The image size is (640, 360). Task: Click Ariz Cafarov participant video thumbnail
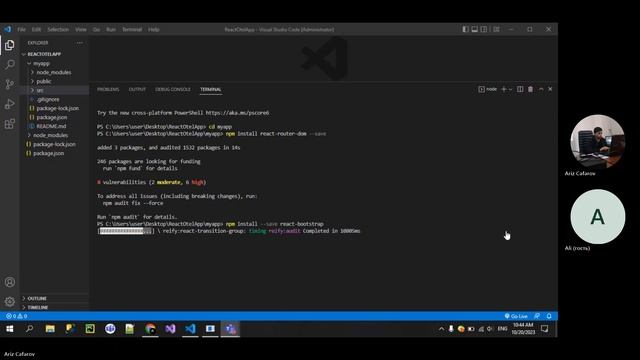click(x=598, y=141)
